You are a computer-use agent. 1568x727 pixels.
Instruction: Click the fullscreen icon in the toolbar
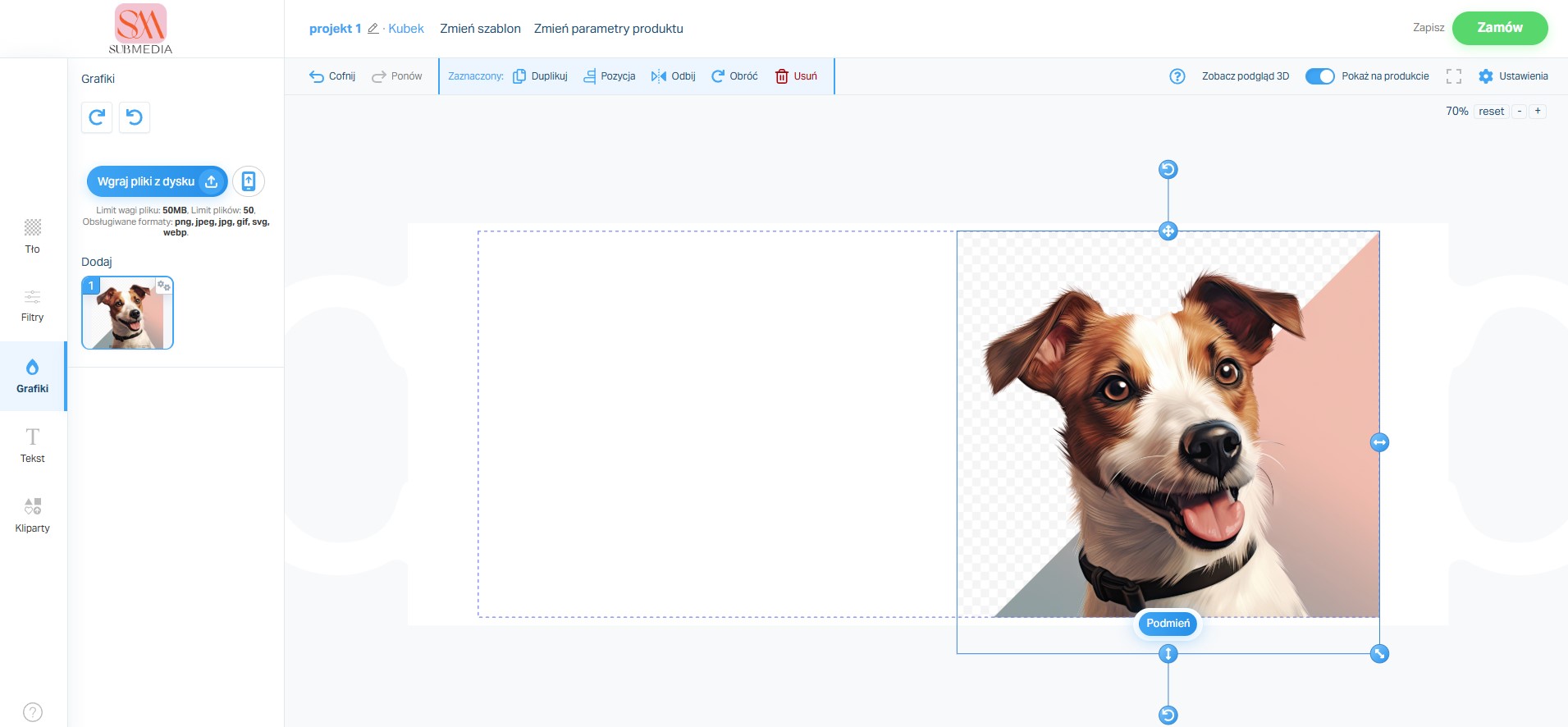click(1453, 76)
